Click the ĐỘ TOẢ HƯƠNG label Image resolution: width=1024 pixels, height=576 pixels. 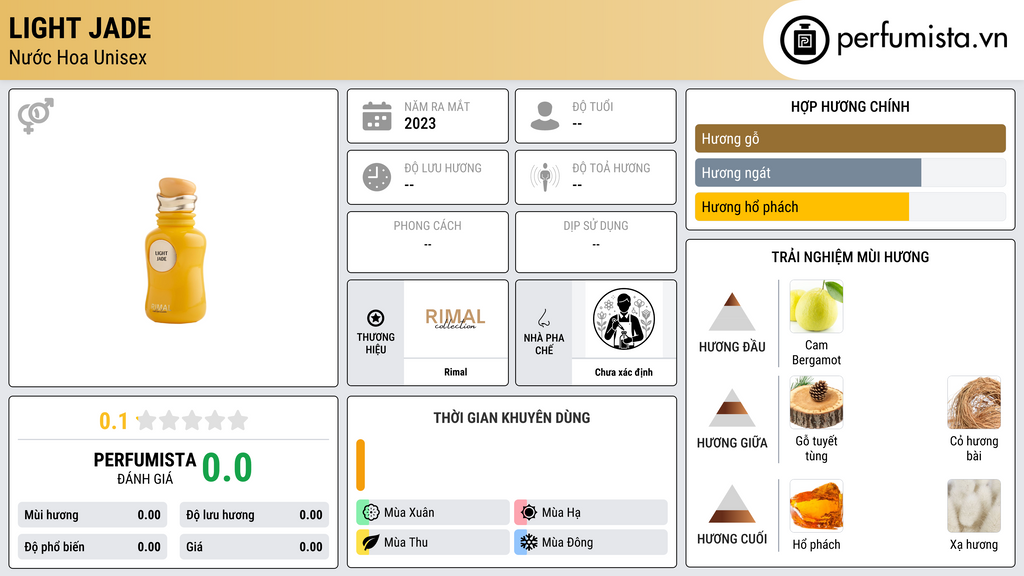[611, 168]
